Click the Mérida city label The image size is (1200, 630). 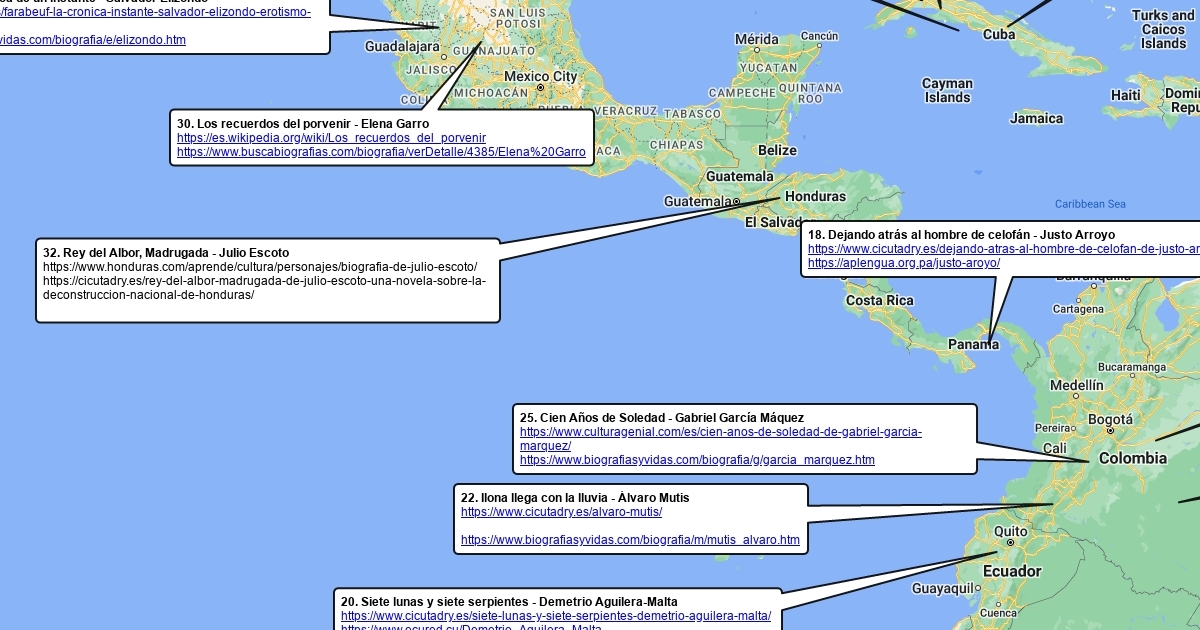click(756, 39)
